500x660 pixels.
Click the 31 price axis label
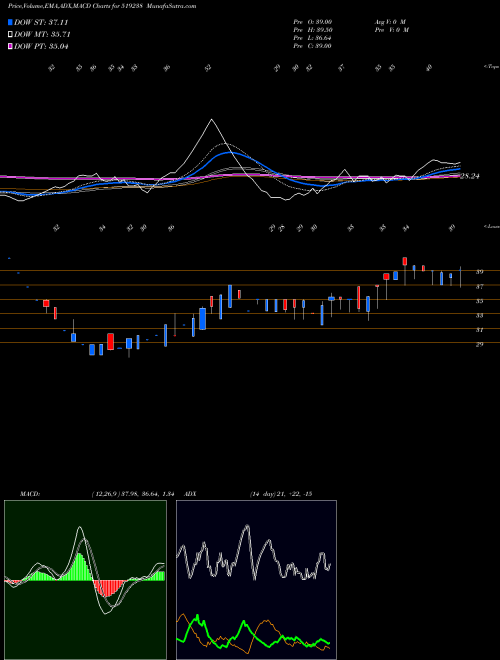click(x=479, y=330)
